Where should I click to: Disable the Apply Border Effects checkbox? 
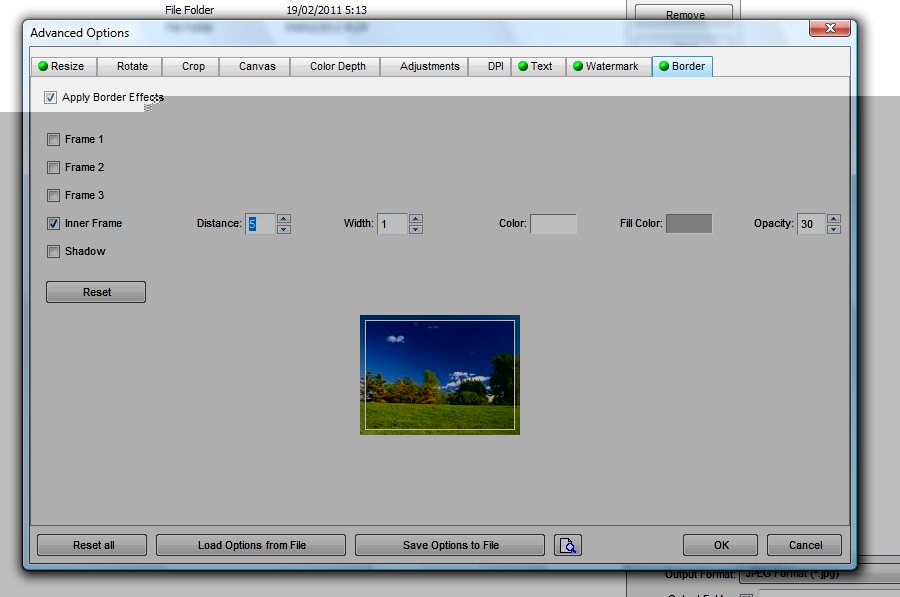(51, 97)
